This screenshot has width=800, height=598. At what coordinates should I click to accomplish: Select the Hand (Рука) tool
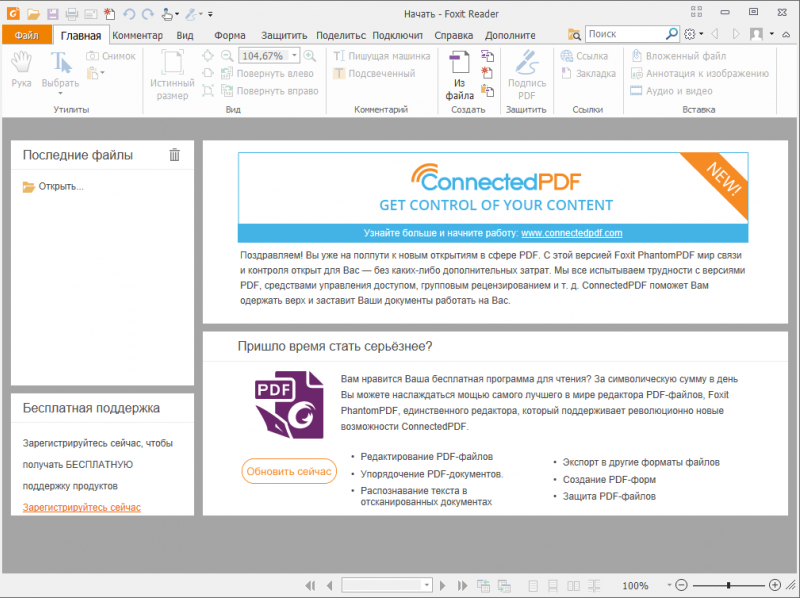[21, 62]
